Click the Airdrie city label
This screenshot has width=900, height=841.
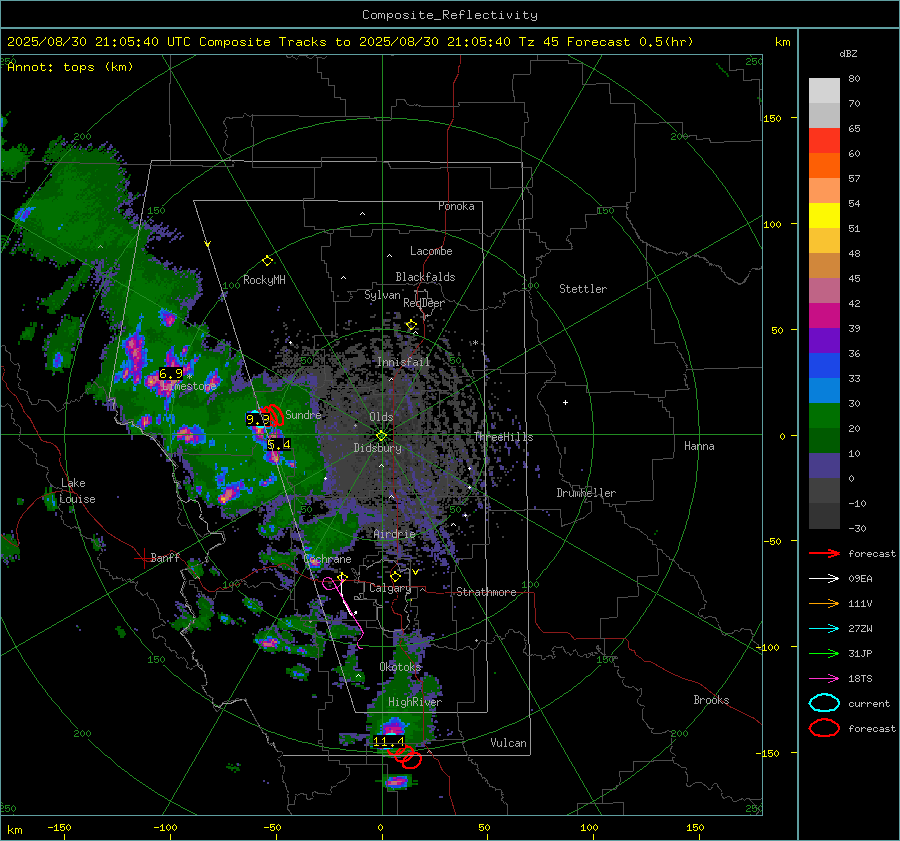[394, 534]
